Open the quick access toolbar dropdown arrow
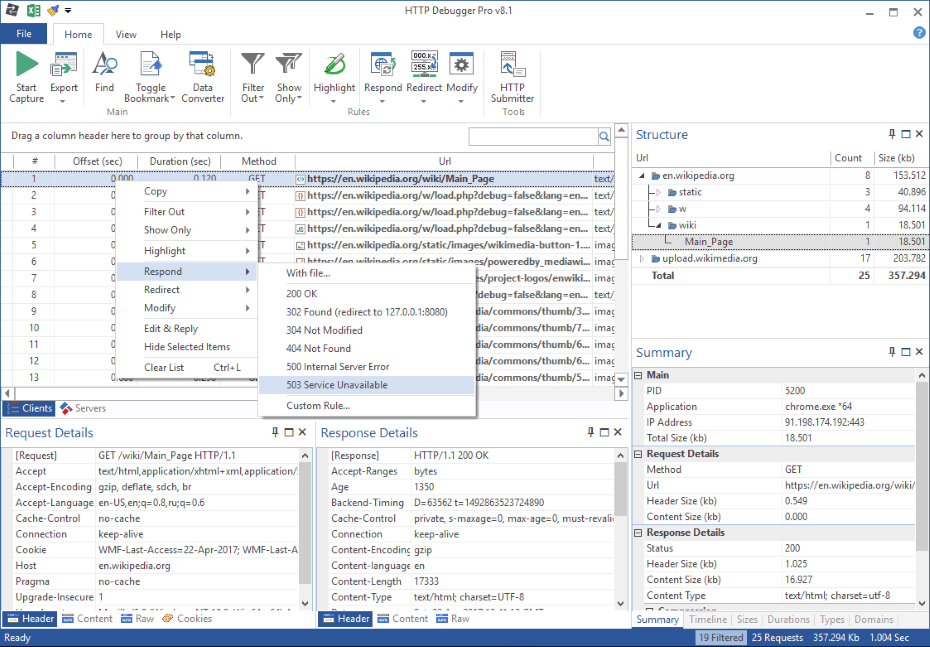 [68, 11]
